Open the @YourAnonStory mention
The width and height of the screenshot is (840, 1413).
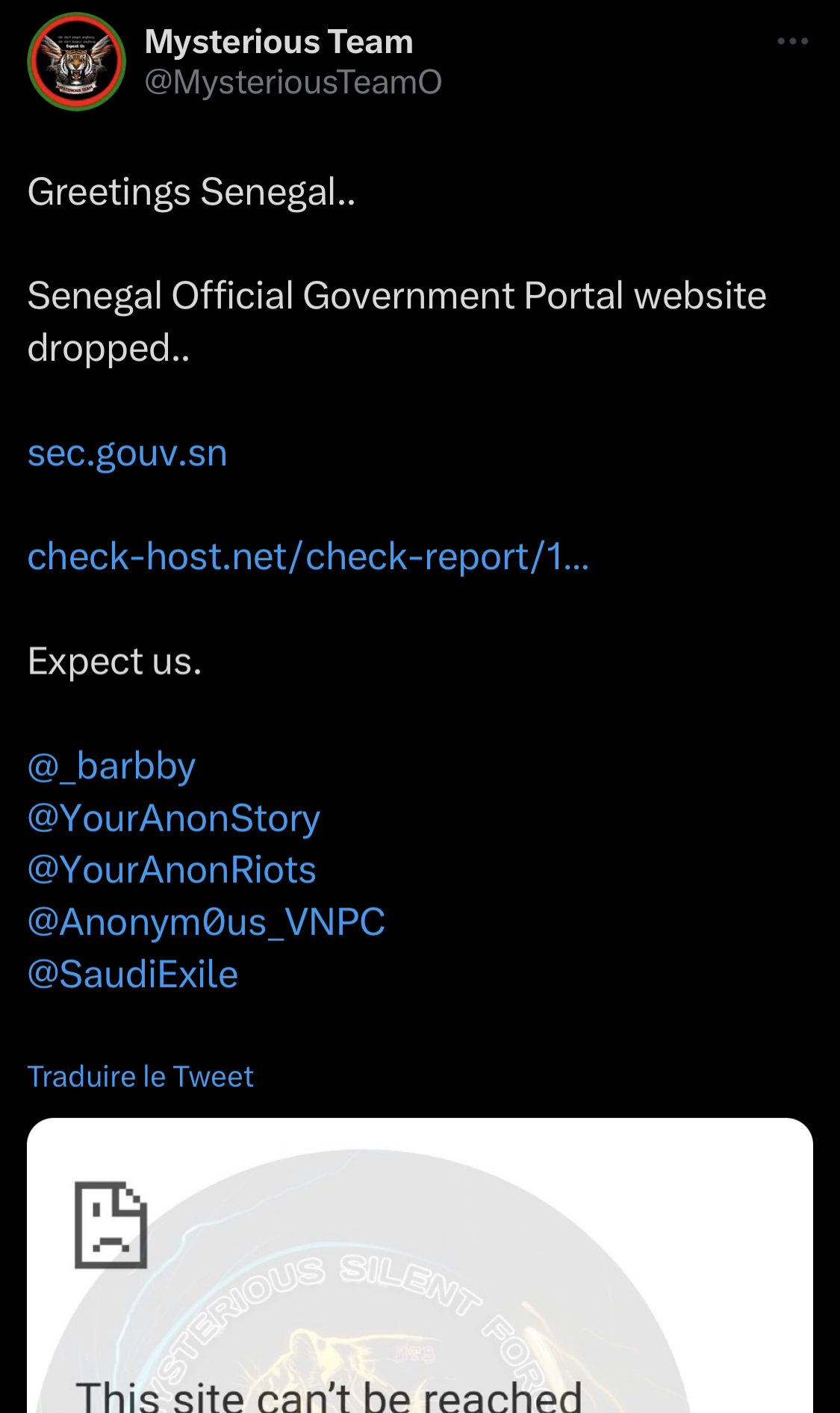[x=174, y=819]
